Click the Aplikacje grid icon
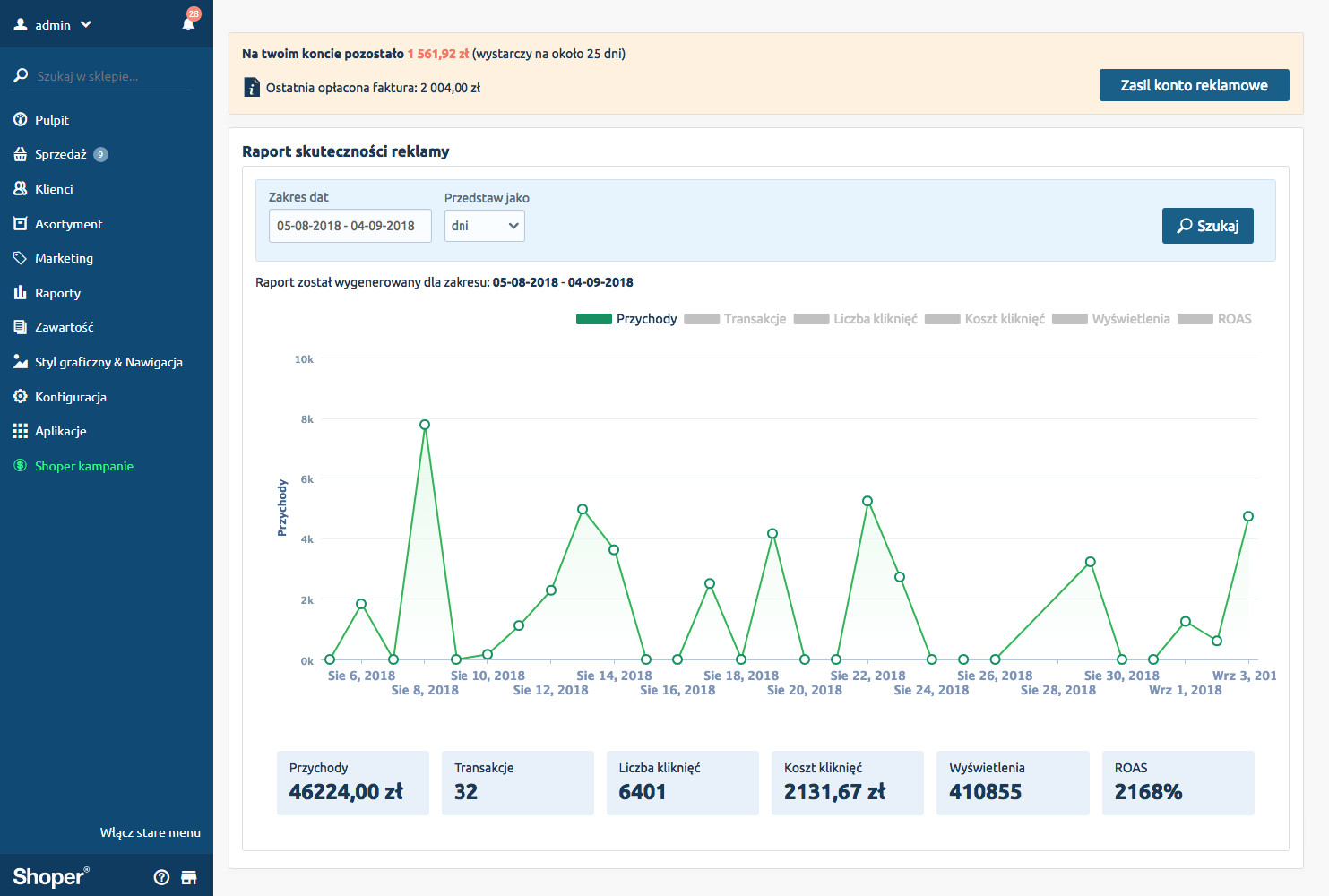The image size is (1329, 896). tap(20, 431)
